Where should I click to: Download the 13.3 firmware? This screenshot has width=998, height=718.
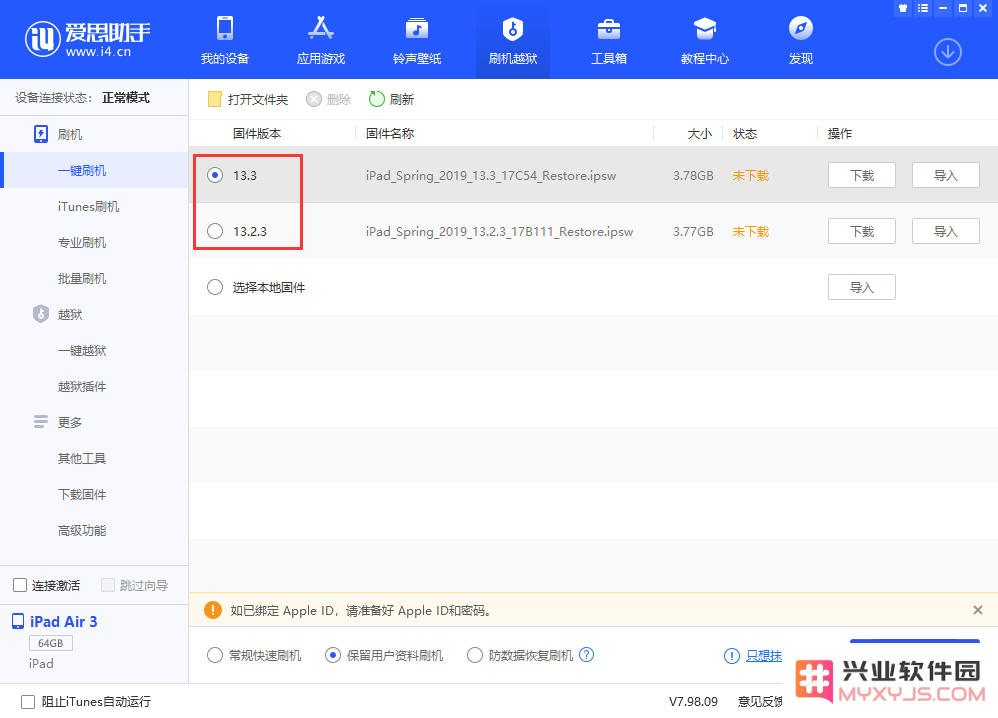pos(862,175)
